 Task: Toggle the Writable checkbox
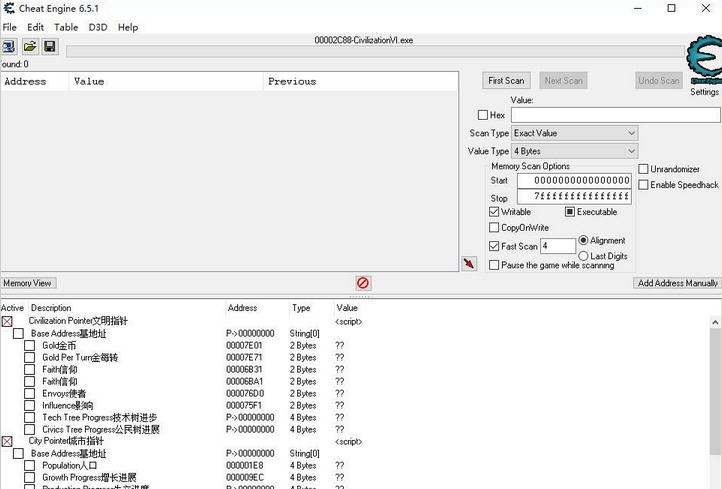point(494,212)
